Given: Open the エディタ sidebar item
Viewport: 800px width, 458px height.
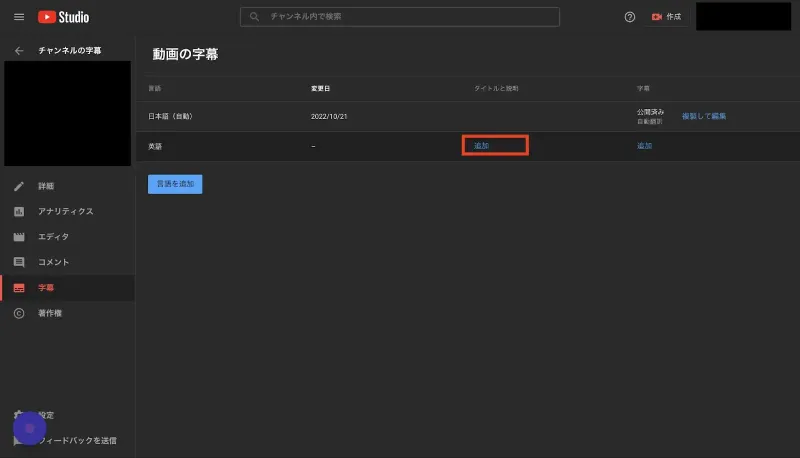Looking at the screenshot, I should coord(67,237).
